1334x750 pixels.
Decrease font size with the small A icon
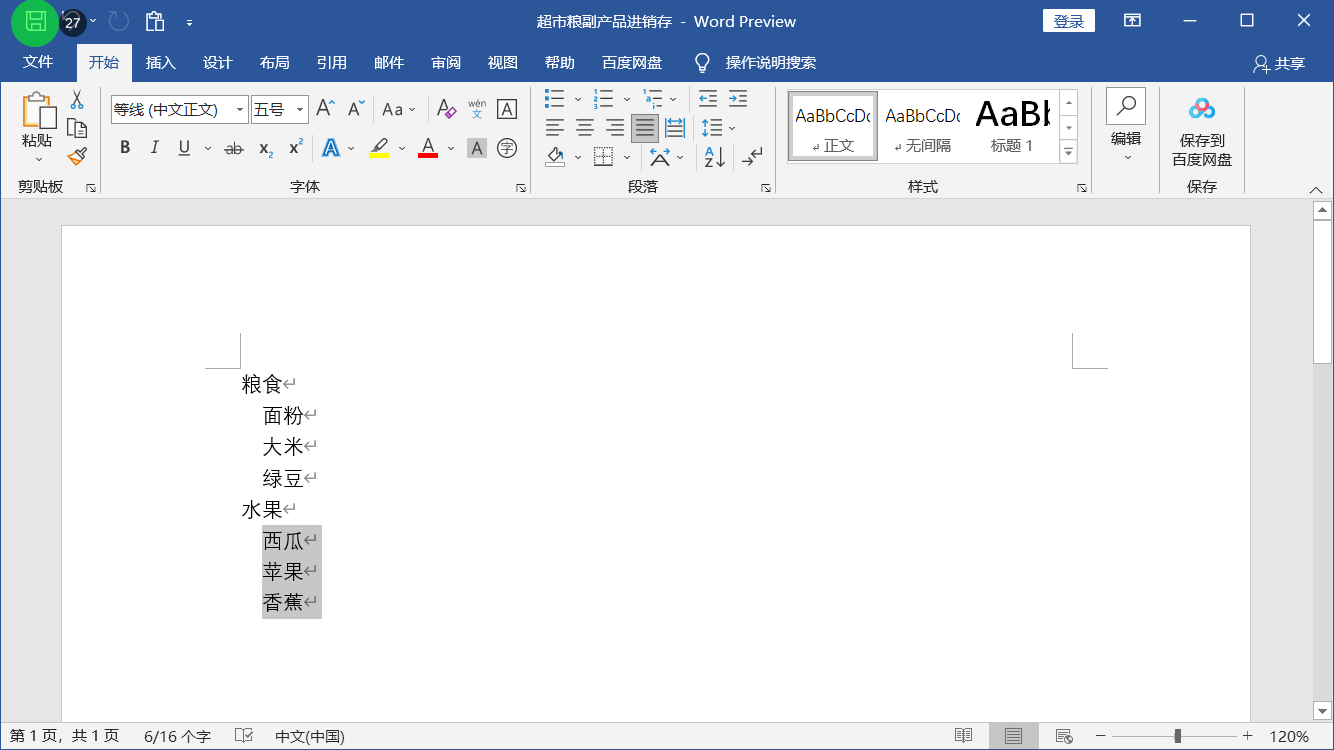[356, 109]
